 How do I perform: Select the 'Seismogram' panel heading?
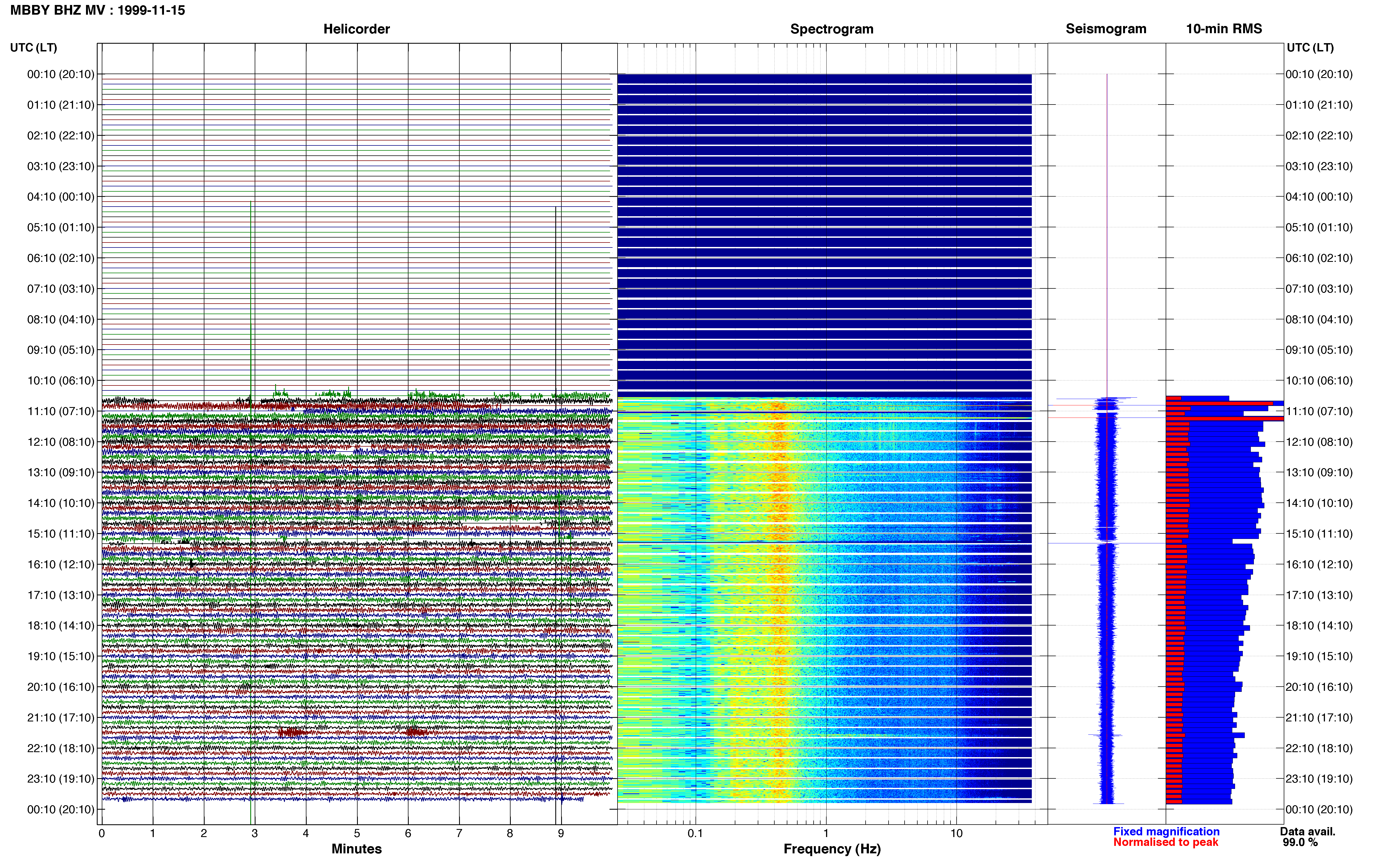1106,29
